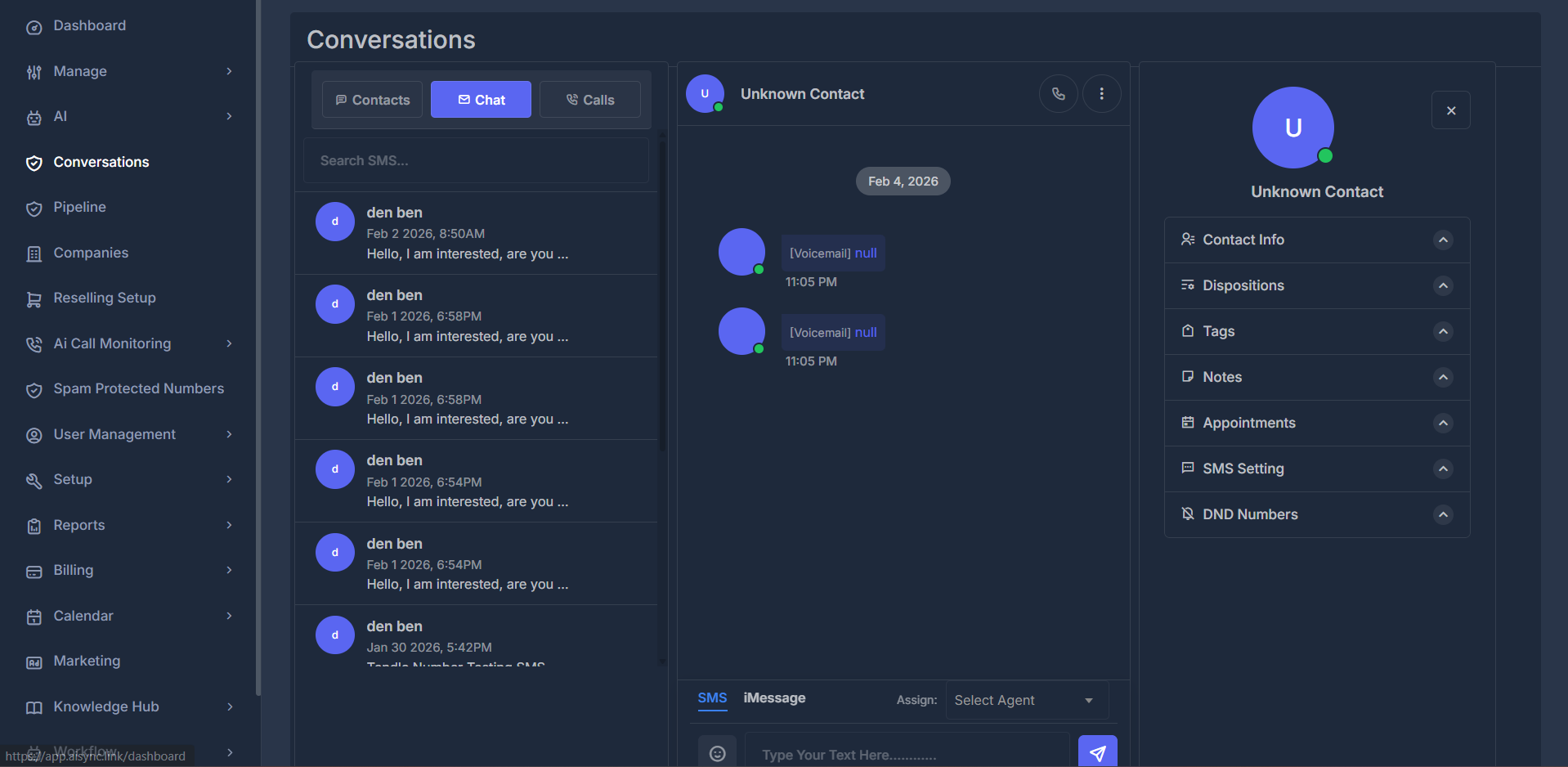Open the phone call icon for Unknown Contact
Screen dimensions: 1568x767
tap(1058, 93)
